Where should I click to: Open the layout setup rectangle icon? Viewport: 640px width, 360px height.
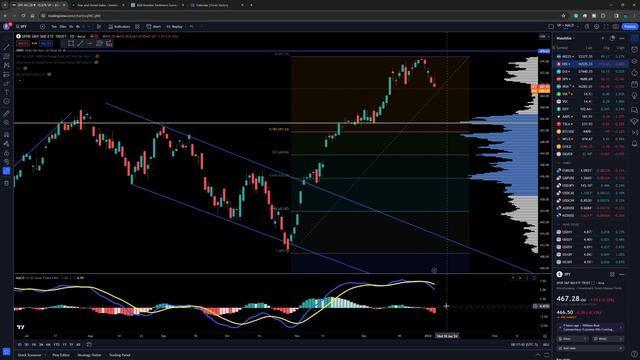551,27
